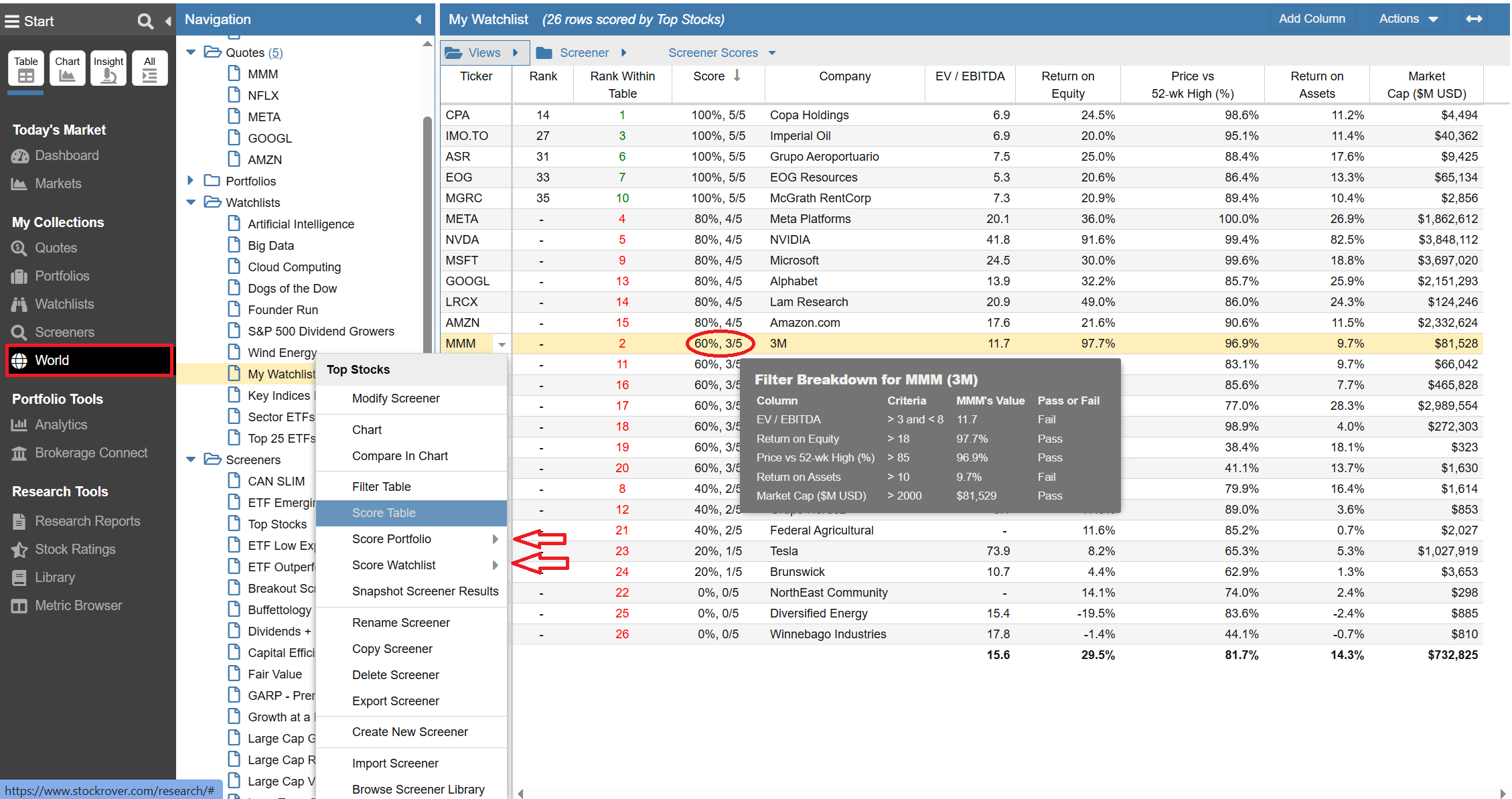
Task: Sort by the Score column header
Action: [717, 84]
